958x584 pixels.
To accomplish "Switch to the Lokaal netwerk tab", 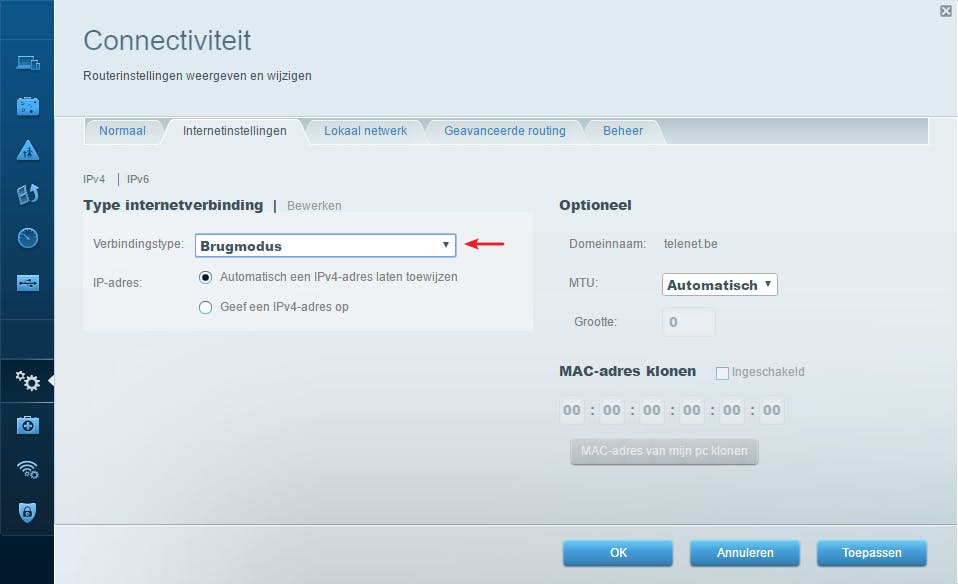I will (x=365, y=130).
